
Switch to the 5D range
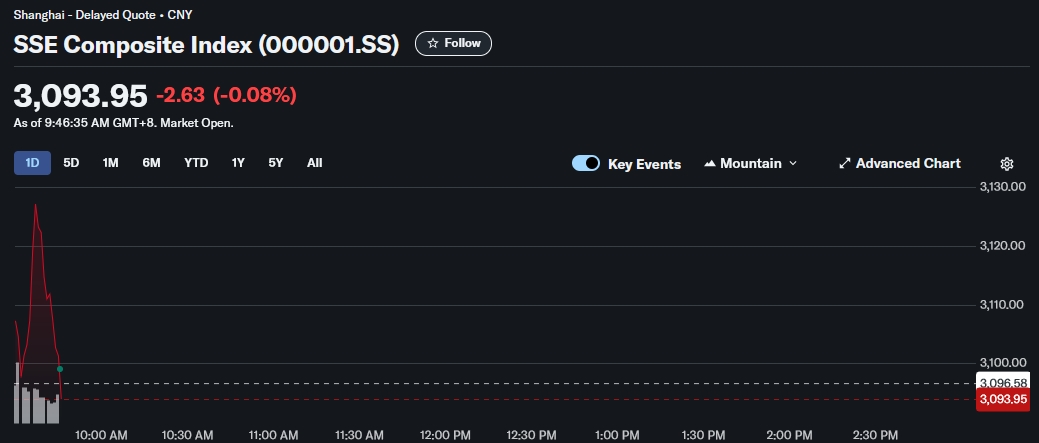(71, 163)
